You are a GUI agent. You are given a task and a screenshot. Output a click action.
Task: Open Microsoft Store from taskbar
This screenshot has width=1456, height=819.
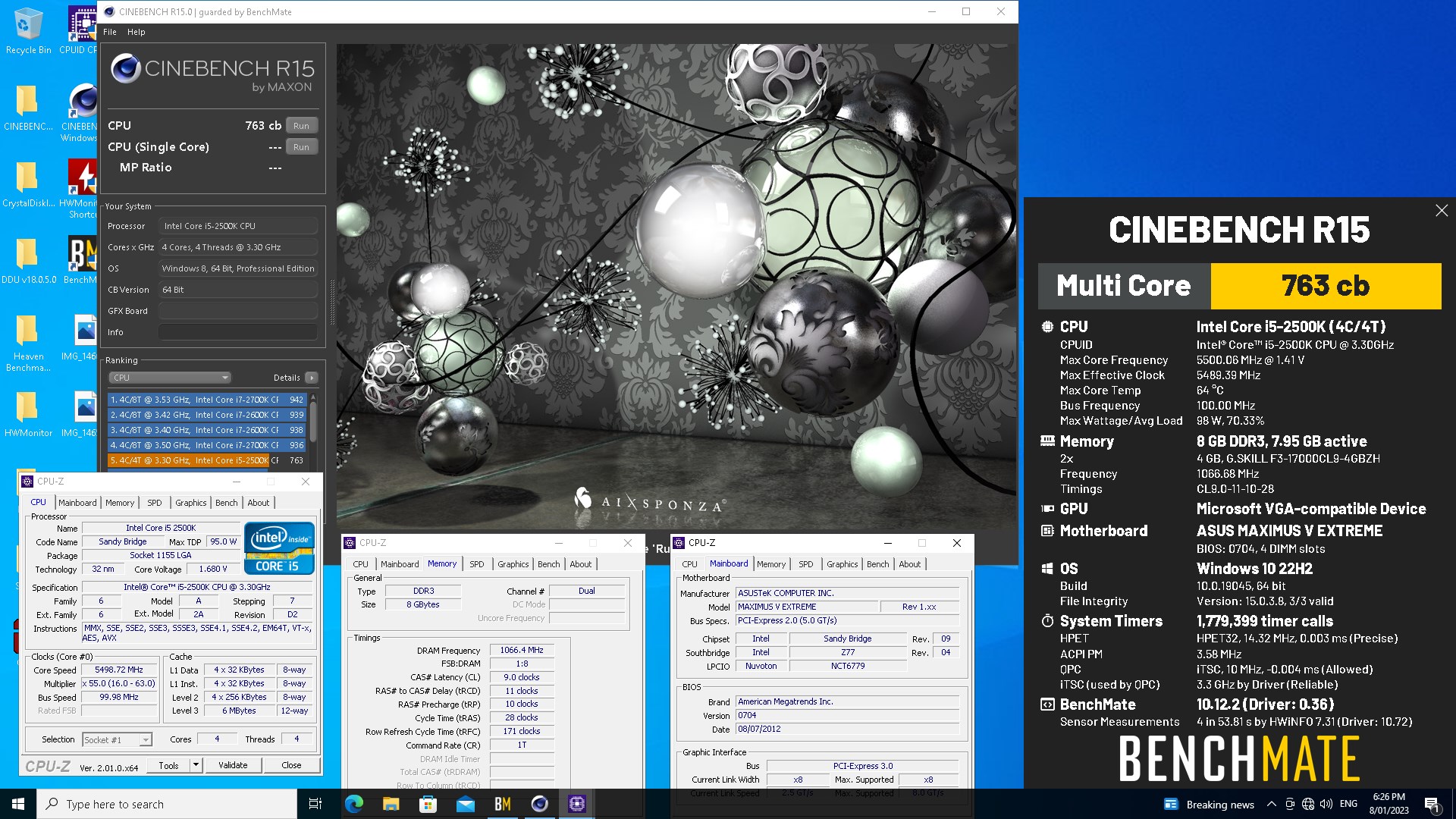point(428,804)
